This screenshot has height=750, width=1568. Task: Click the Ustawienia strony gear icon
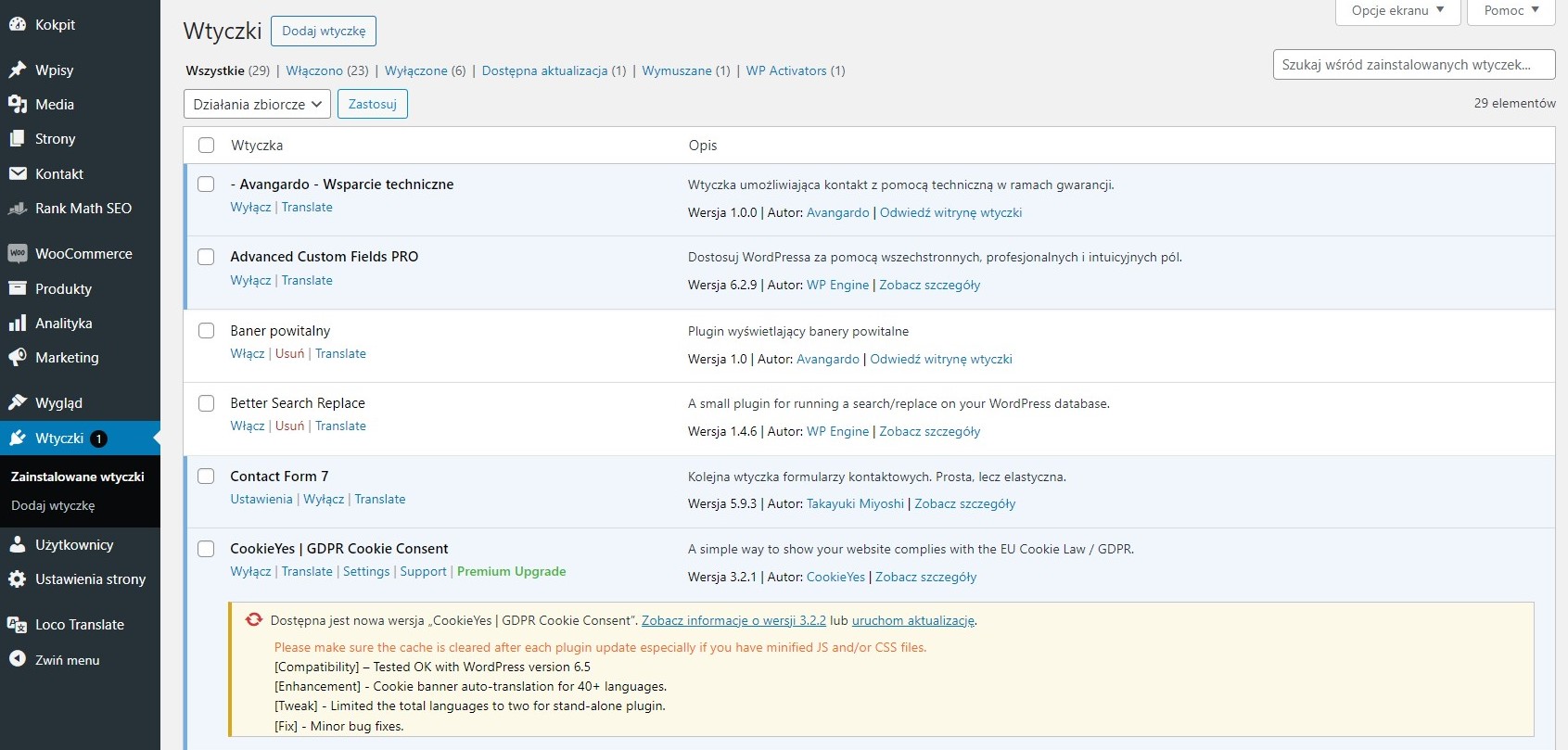pos(17,579)
